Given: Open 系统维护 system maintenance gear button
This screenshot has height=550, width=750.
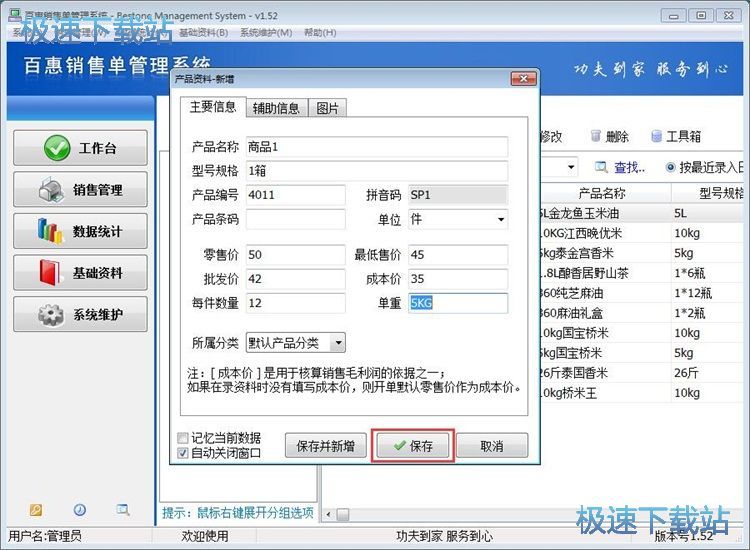Looking at the screenshot, I should (x=80, y=314).
